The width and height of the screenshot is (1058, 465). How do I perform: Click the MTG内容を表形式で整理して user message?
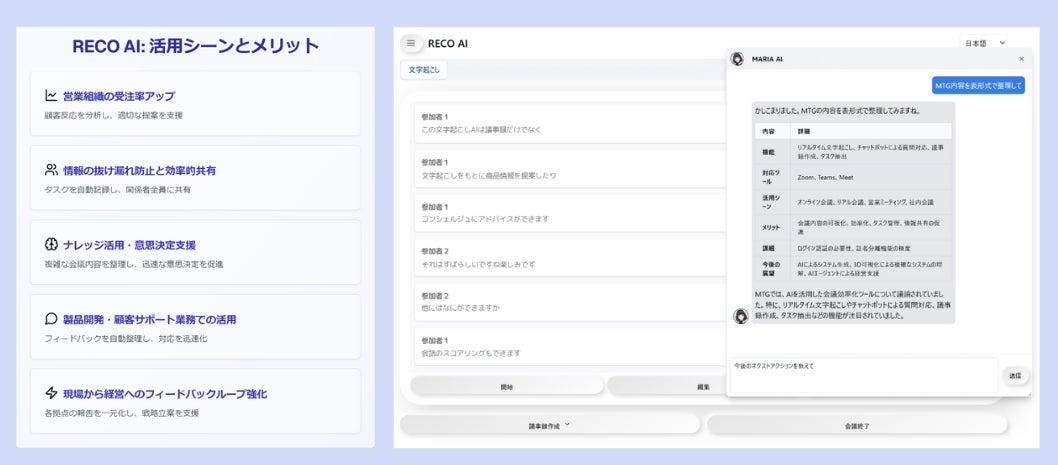click(x=978, y=85)
